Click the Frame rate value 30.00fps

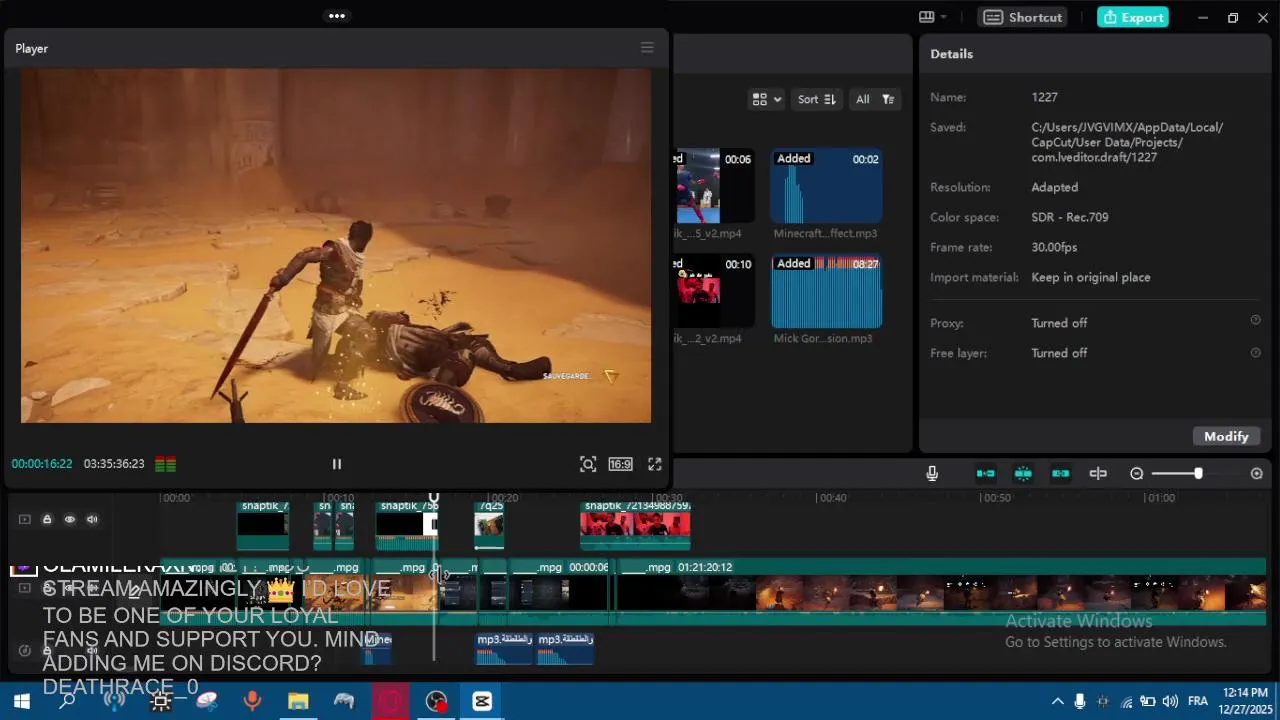point(1054,247)
